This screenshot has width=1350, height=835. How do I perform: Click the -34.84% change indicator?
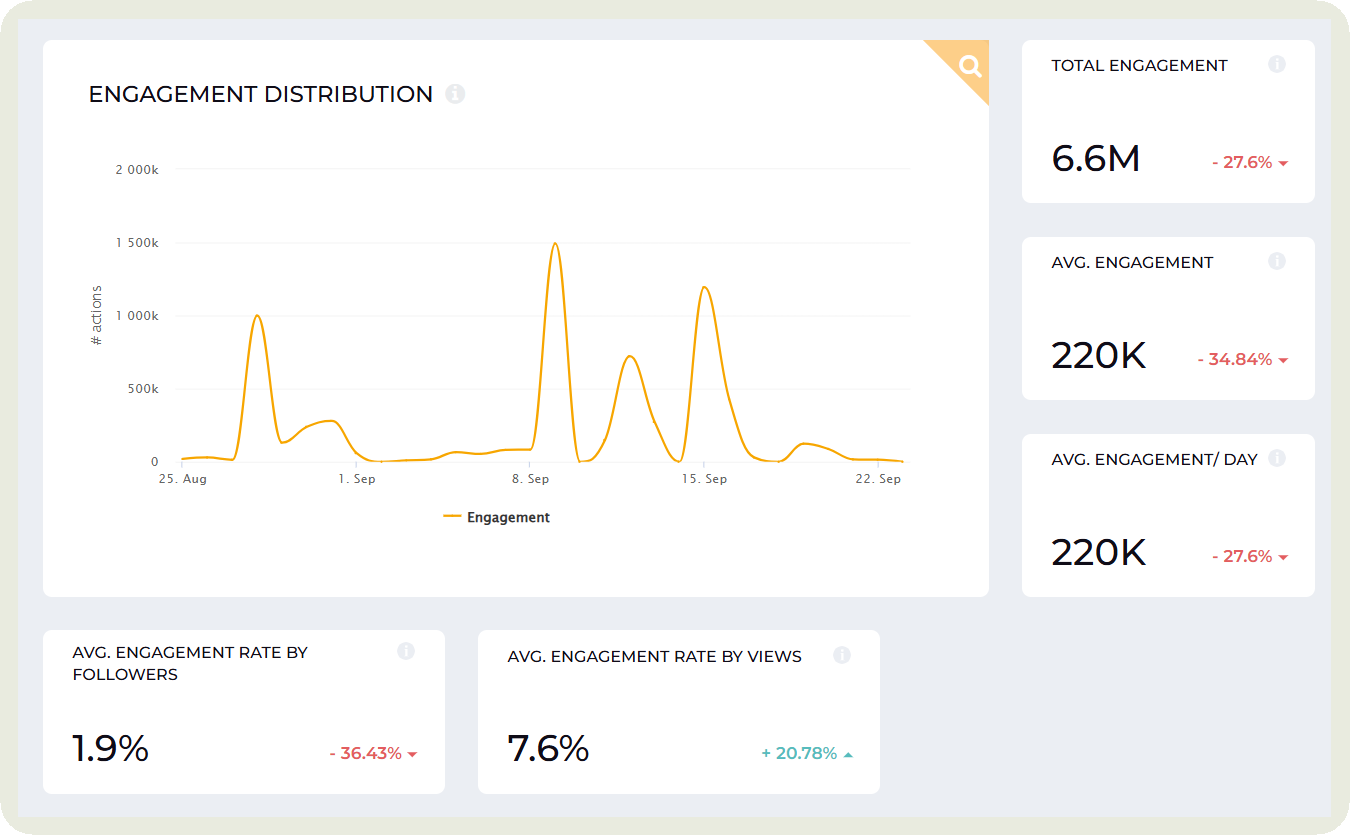(1242, 359)
